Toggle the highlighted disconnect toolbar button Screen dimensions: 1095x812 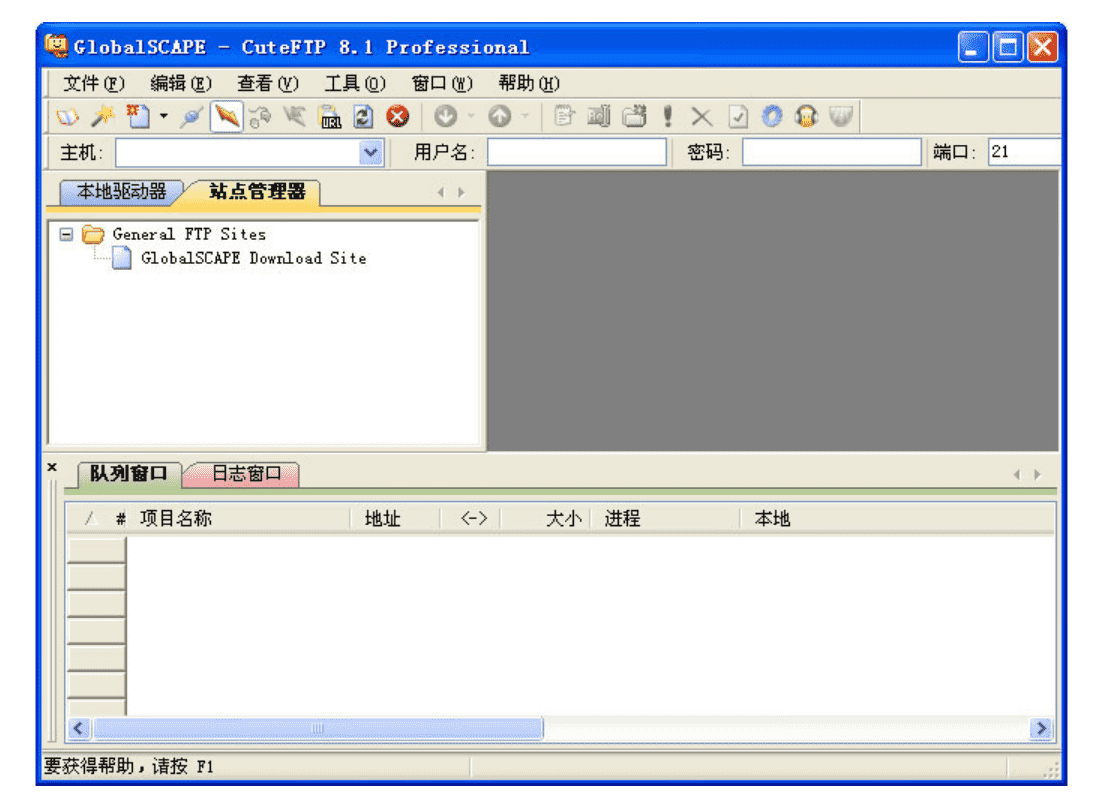click(x=226, y=117)
